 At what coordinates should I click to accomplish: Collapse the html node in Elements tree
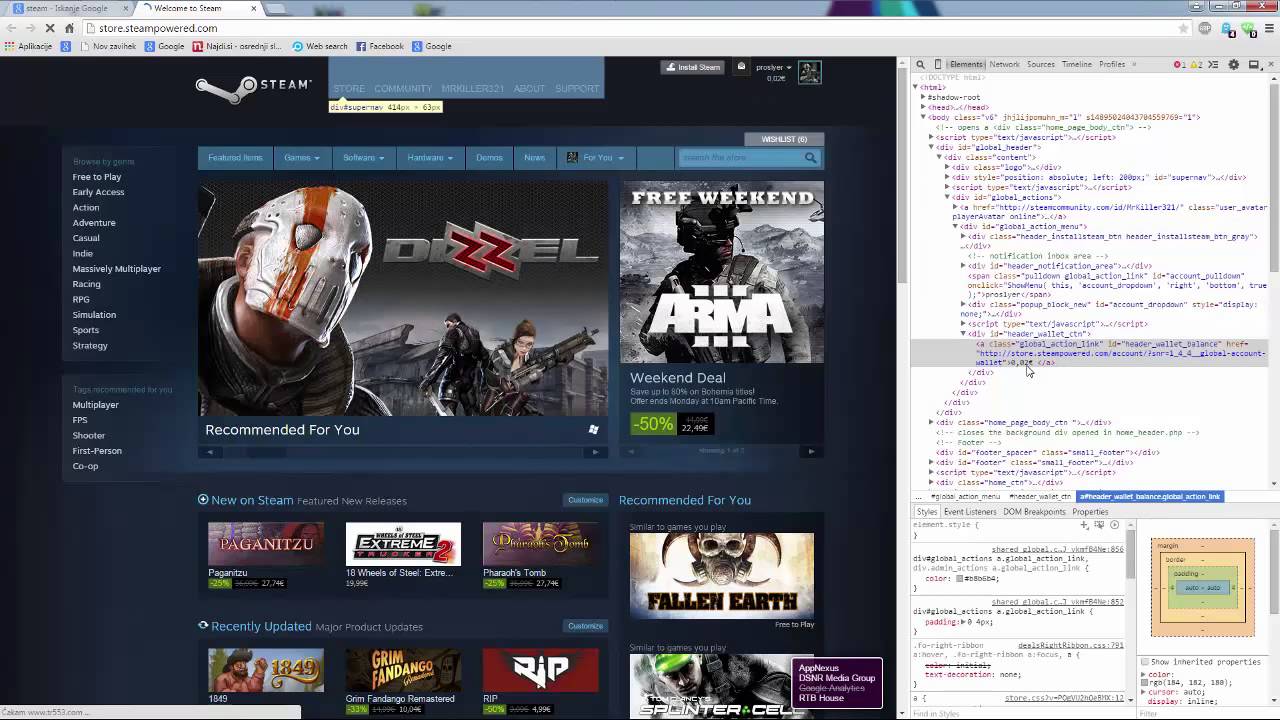coord(915,87)
